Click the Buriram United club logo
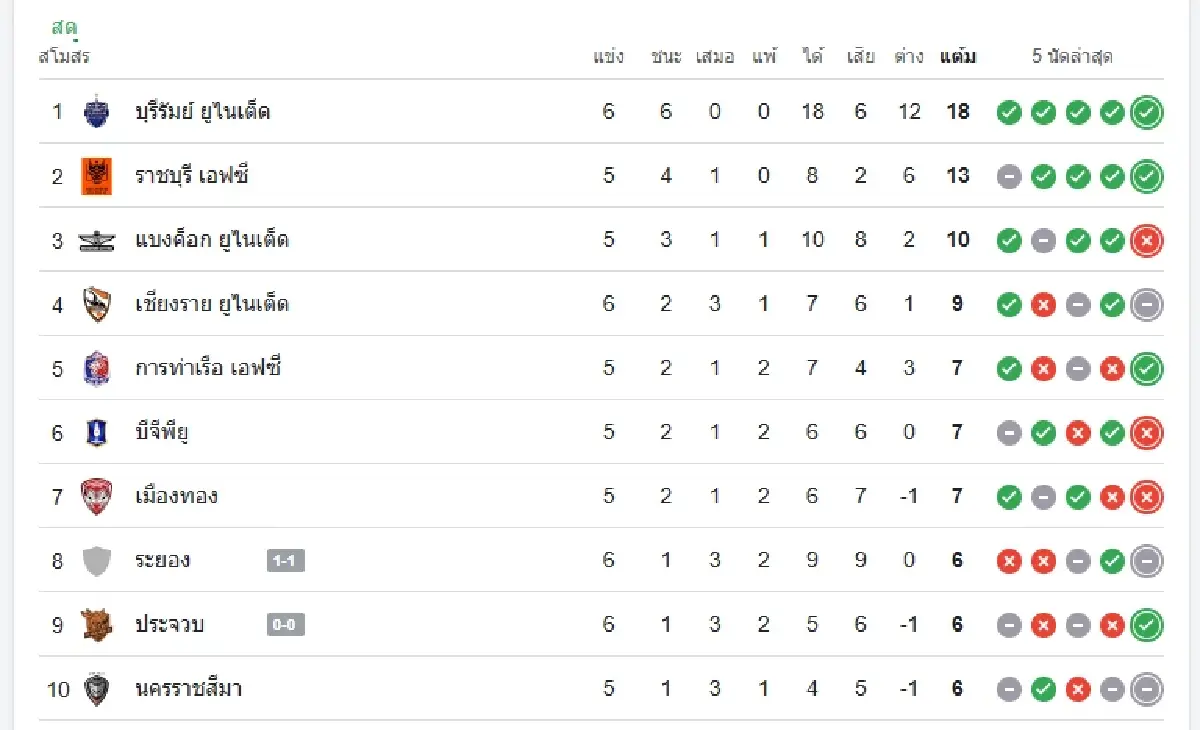Screen dimensions: 1200x730 click(x=96, y=111)
